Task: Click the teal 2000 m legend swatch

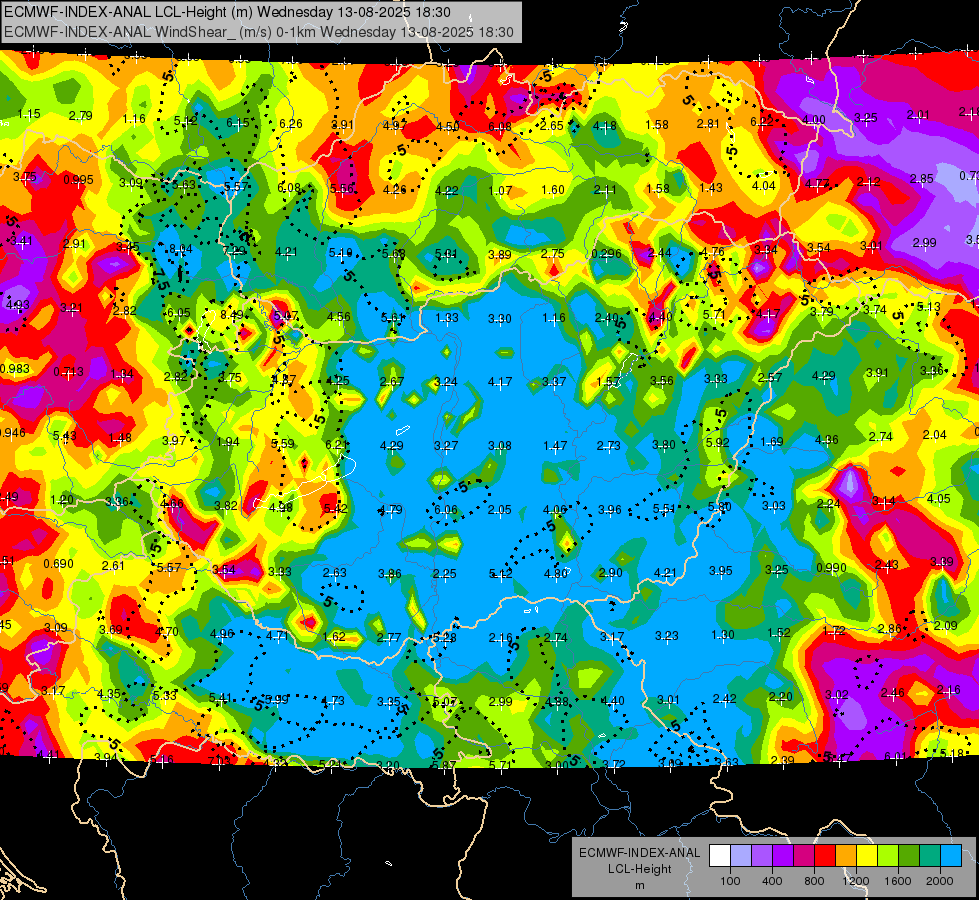Action: tap(930, 856)
